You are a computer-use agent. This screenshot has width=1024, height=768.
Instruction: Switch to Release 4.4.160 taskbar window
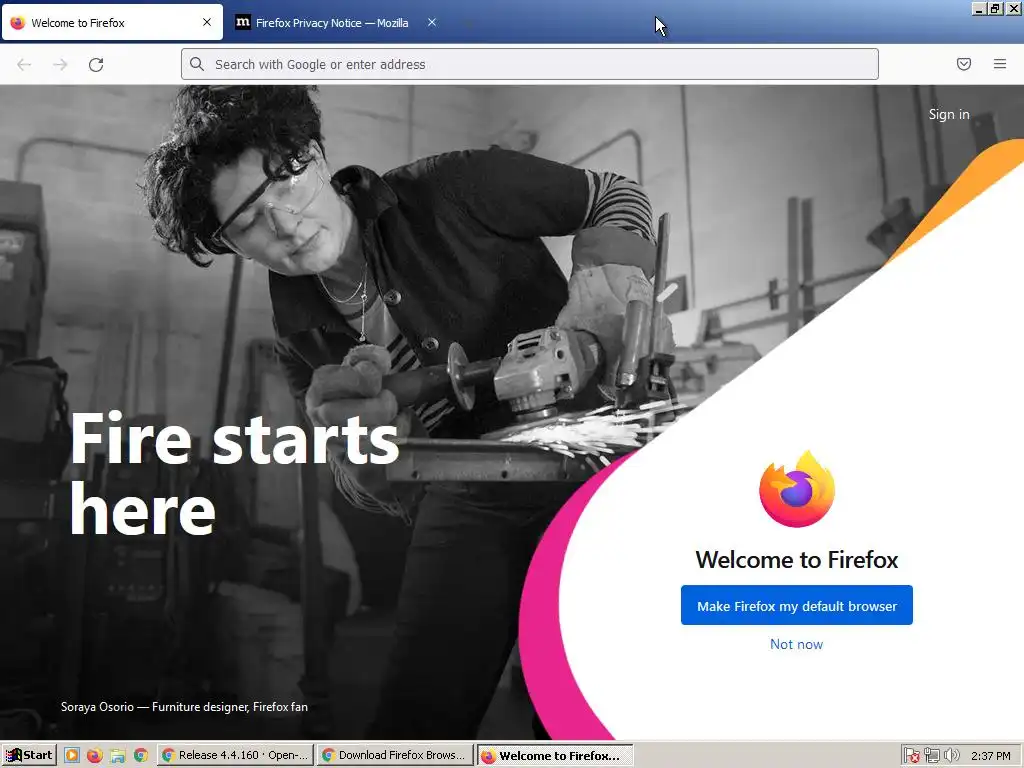(235, 756)
